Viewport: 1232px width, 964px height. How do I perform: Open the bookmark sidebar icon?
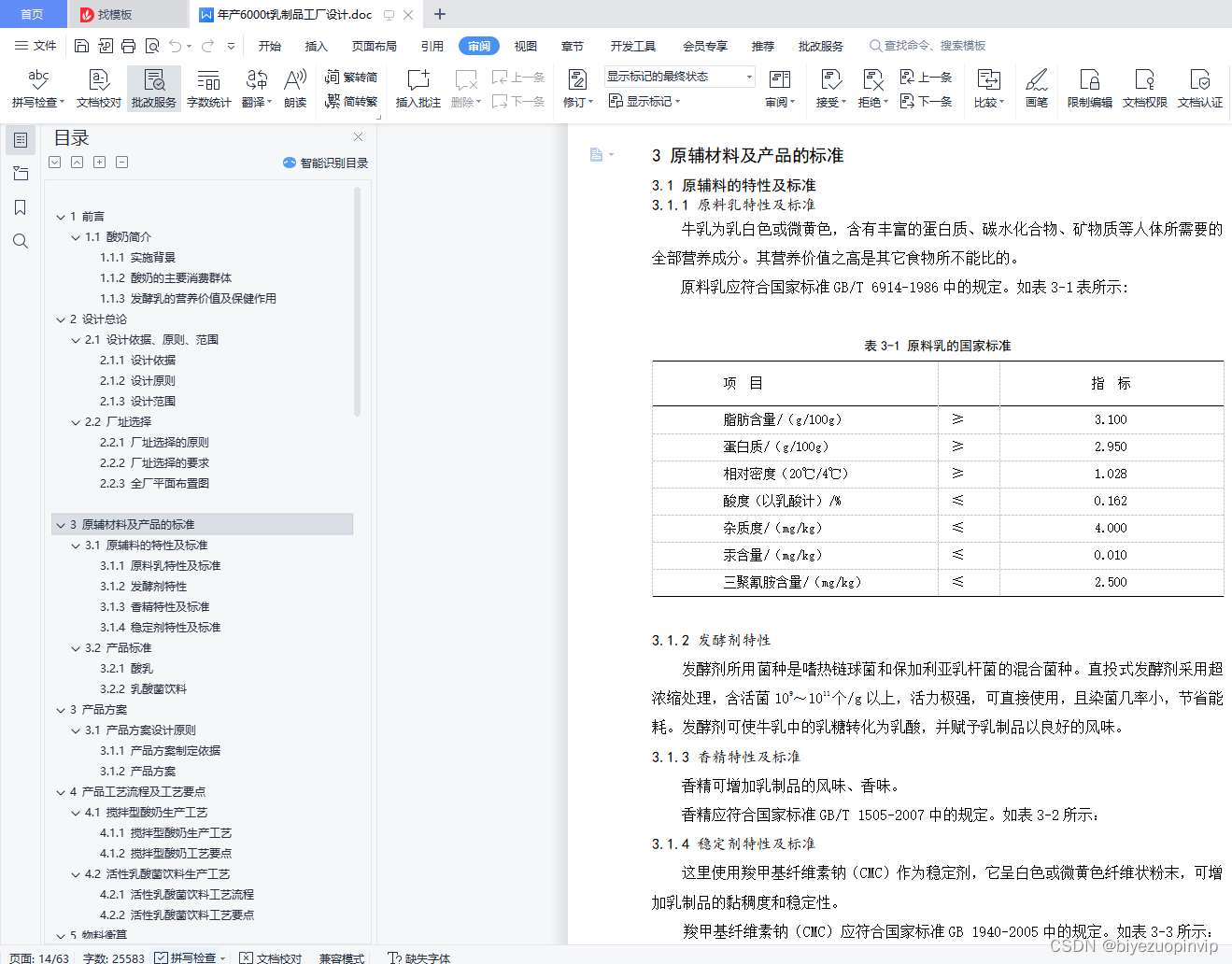coord(21,207)
